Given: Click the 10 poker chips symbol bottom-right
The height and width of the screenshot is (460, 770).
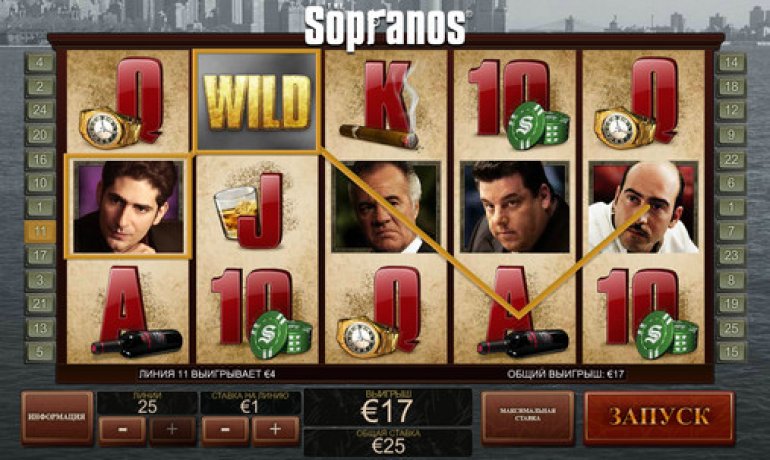Looking at the screenshot, I should tap(643, 312).
